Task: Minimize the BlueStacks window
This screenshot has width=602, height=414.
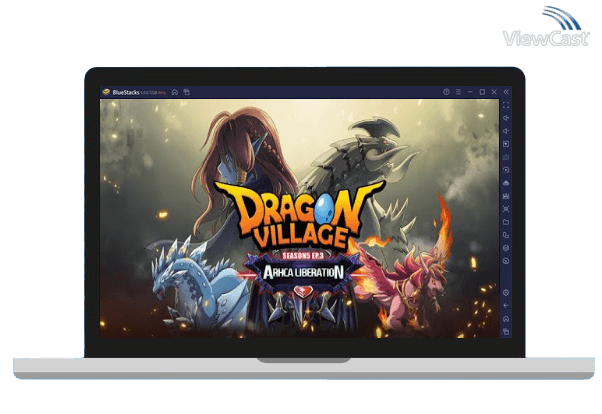Action: point(470,92)
